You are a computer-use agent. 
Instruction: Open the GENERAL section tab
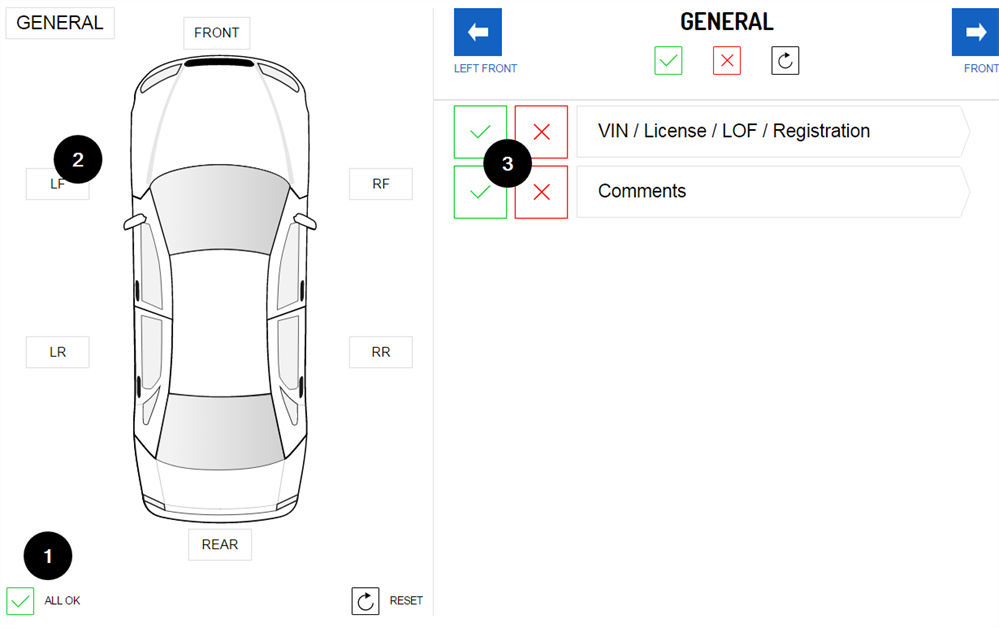[60, 23]
